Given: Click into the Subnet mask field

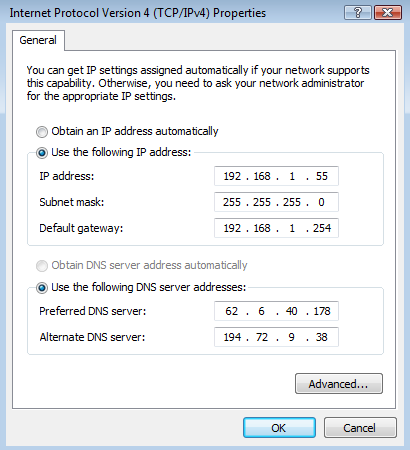Looking at the screenshot, I should [276, 202].
